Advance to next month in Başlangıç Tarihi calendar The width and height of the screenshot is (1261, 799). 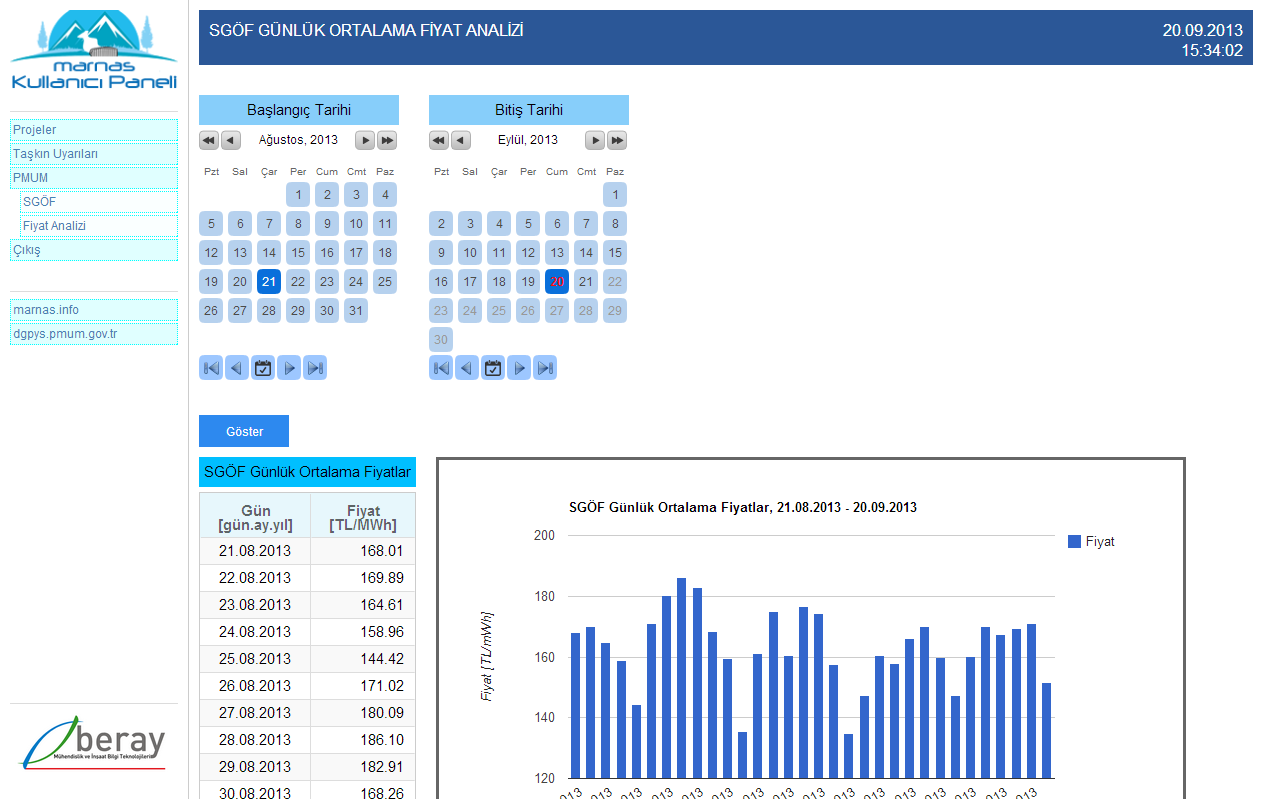coord(365,140)
